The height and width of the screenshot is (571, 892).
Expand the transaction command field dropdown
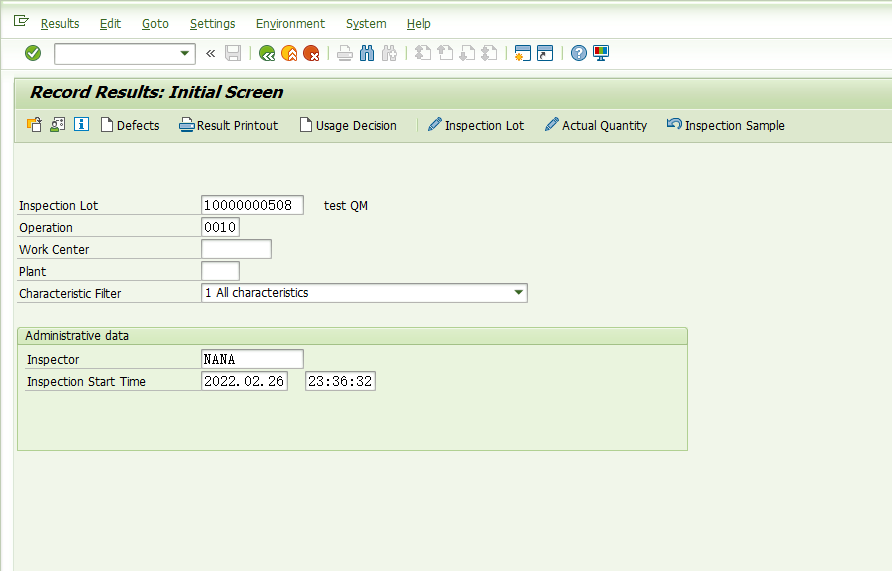[185, 54]
